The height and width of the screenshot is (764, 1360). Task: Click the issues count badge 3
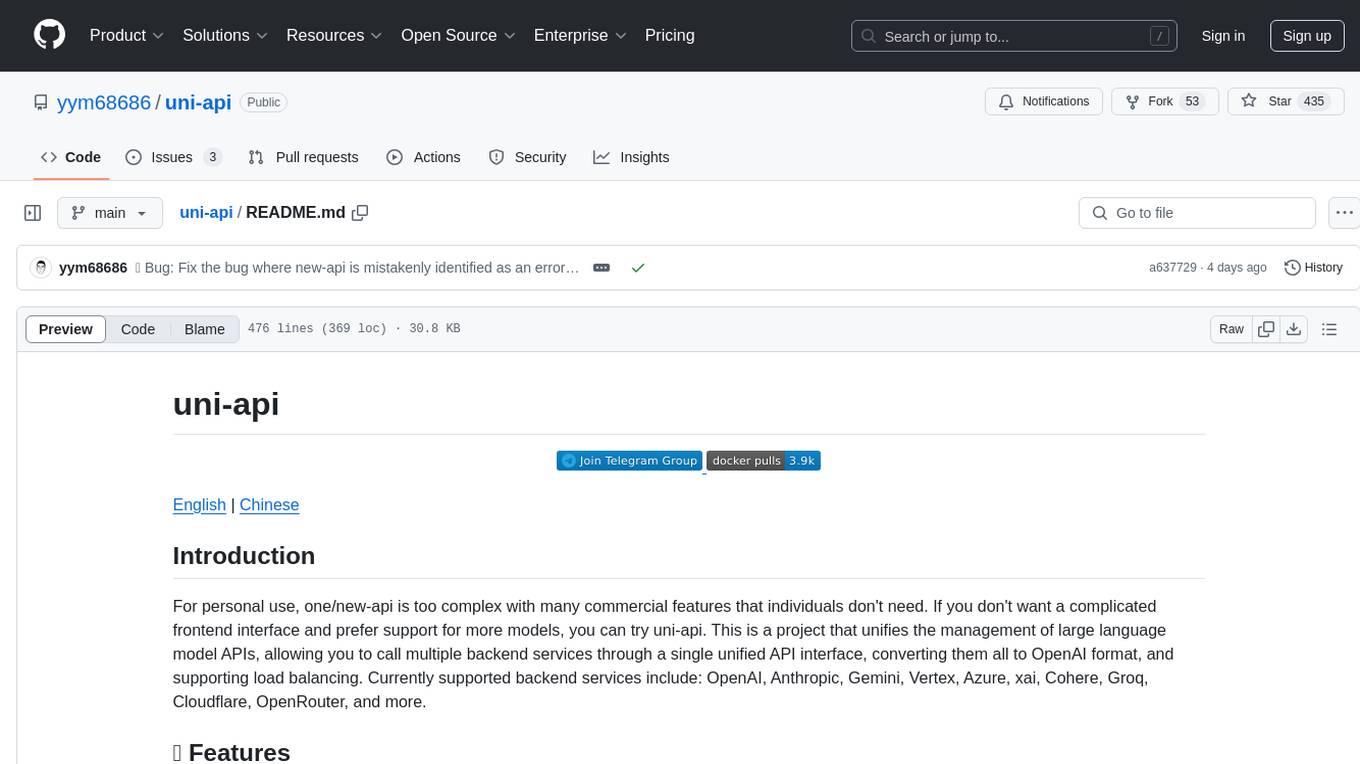[x=212, y=157]
